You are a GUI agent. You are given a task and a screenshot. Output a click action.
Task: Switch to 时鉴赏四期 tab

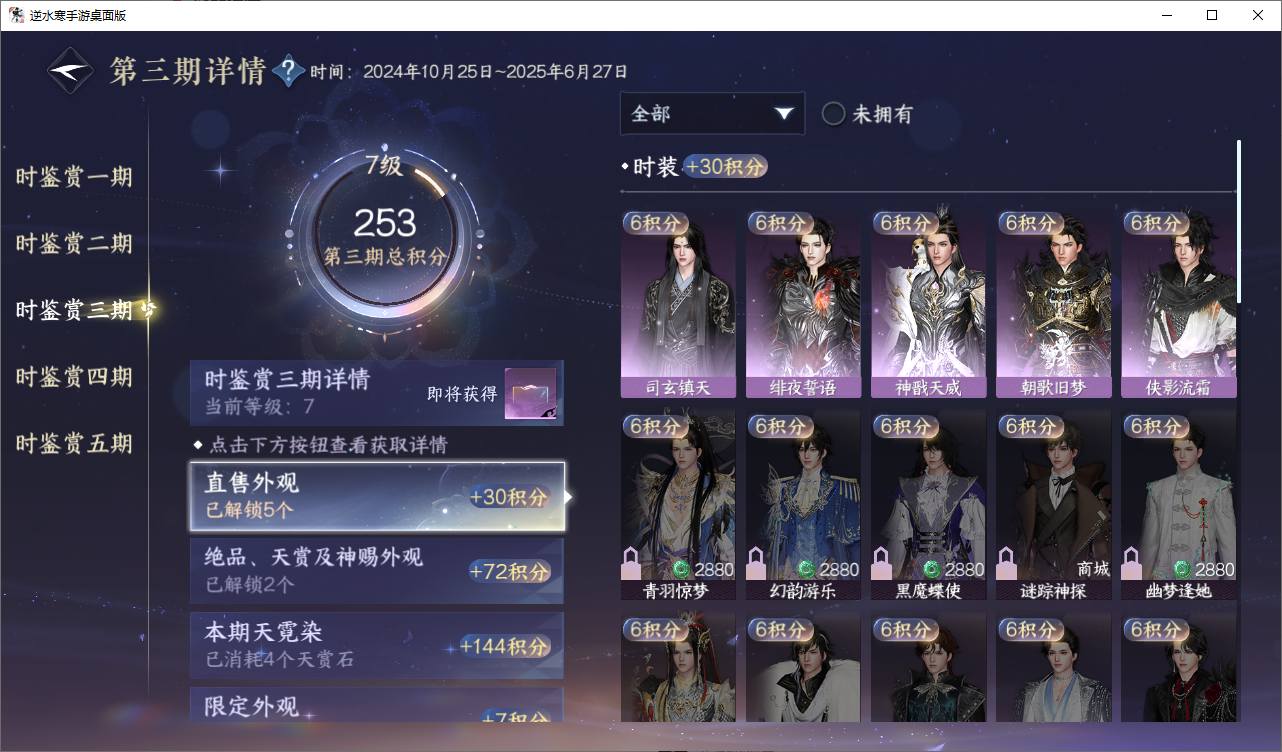pyautogui.click(x=74, y=377)
